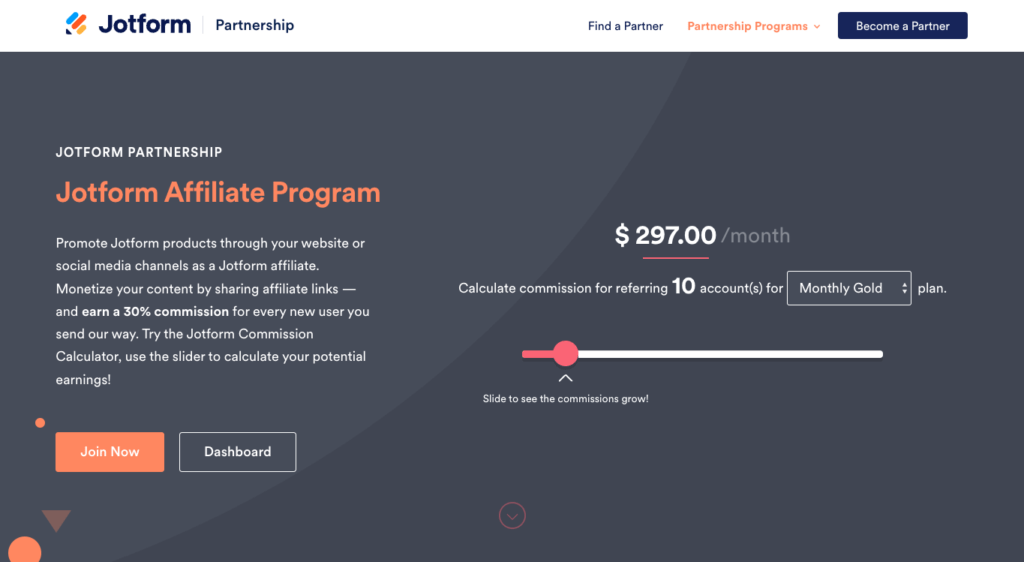Click the small caret below slider handle

(x=566, y=378)
